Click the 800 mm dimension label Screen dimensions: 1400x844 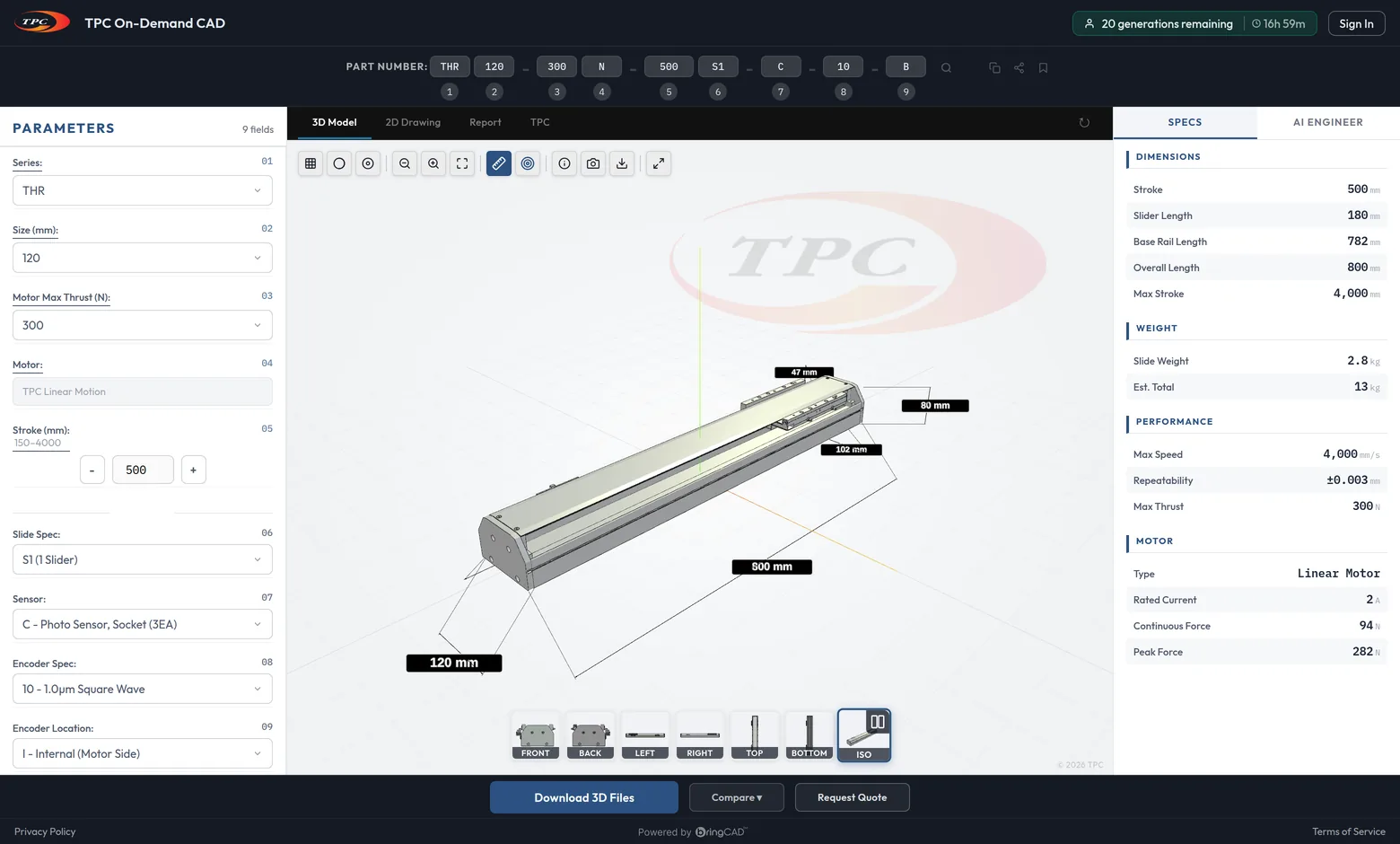click(x=772, y=567)
